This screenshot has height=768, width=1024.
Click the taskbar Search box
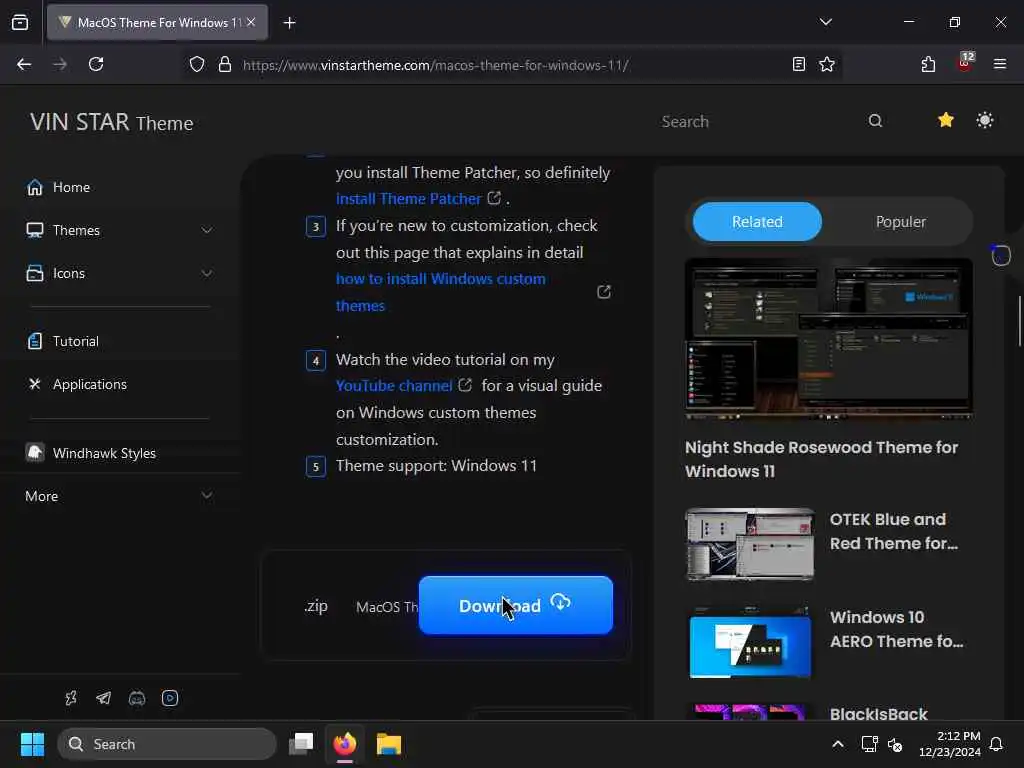pyautogui.click(x=167, y=744)
